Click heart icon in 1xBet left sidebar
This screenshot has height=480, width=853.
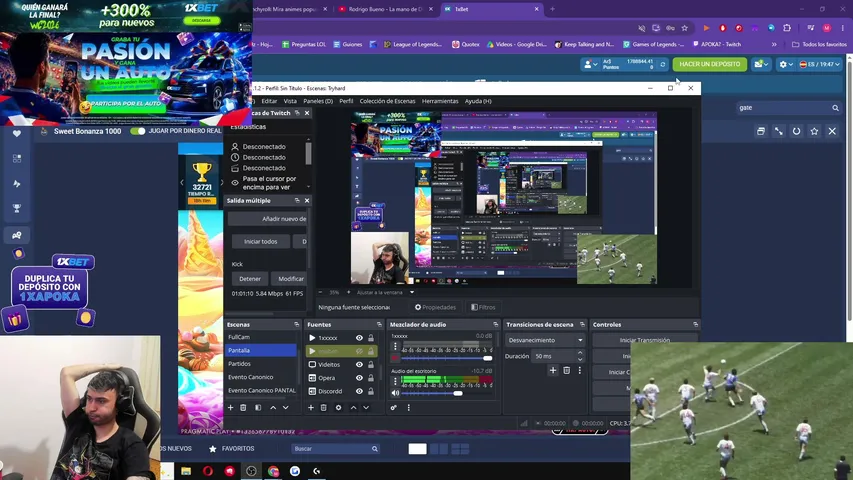tap(17, 133)
